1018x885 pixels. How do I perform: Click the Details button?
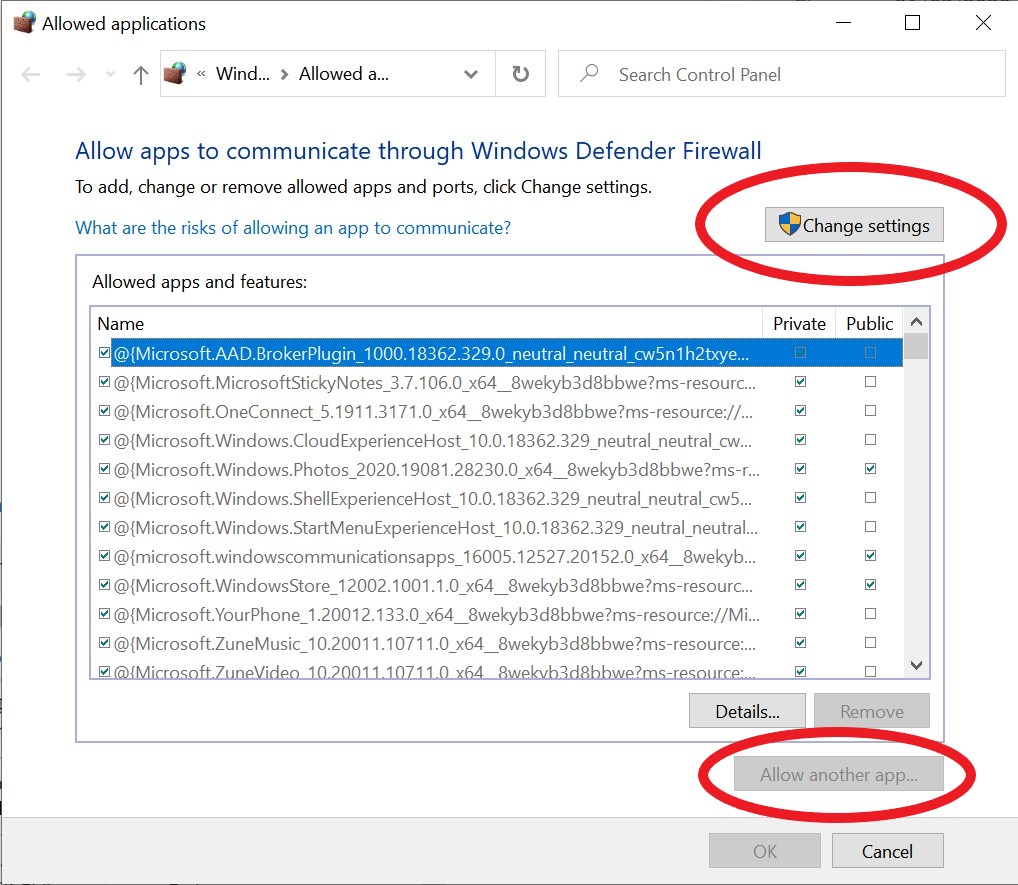click(x=747, y=711)
